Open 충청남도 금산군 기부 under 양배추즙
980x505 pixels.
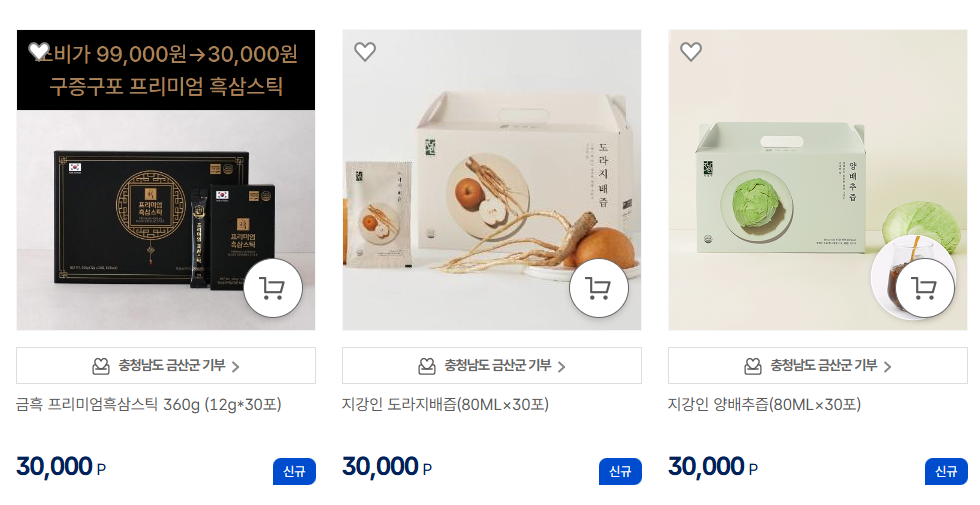[x=818, y=366]
